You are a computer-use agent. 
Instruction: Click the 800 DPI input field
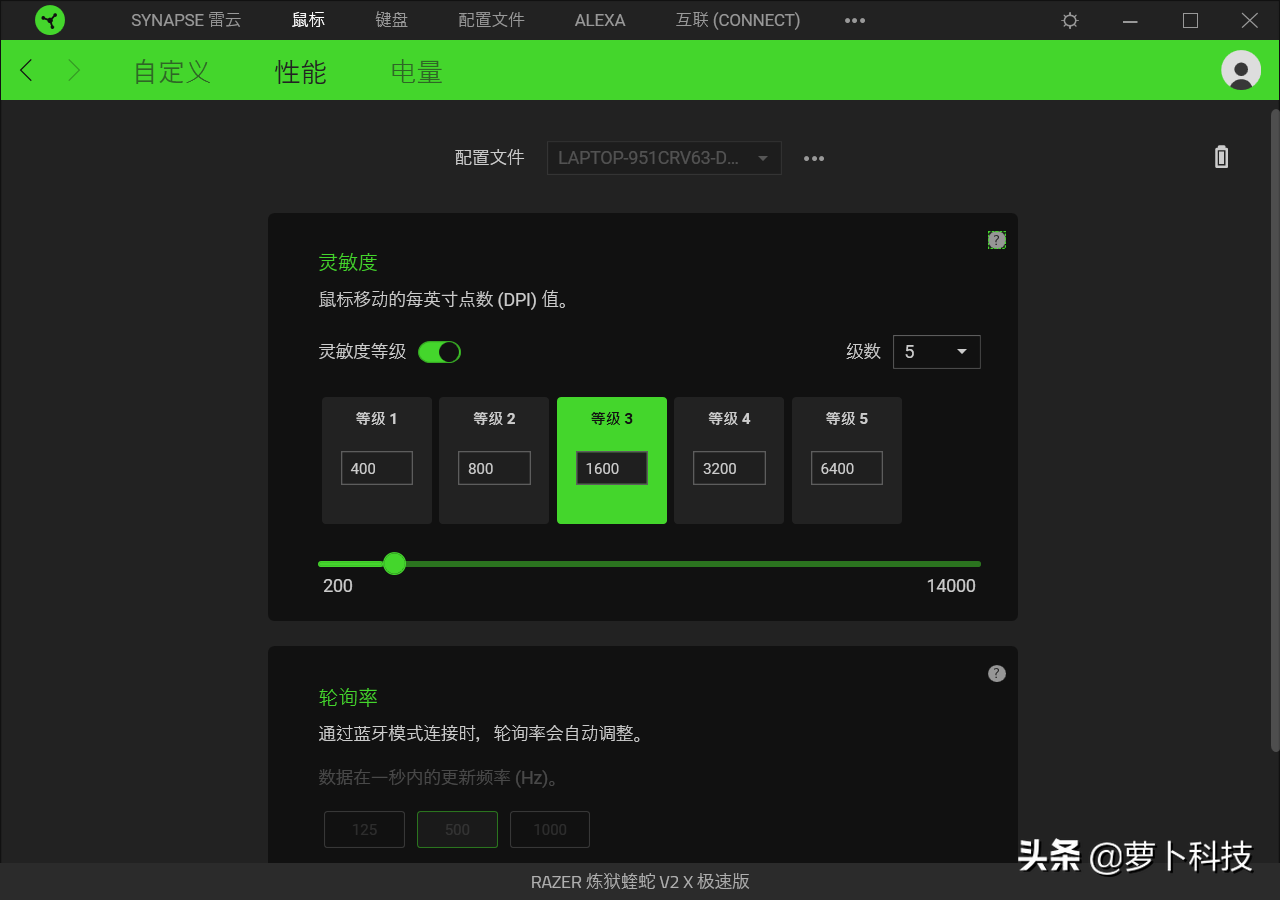(494, 468)
